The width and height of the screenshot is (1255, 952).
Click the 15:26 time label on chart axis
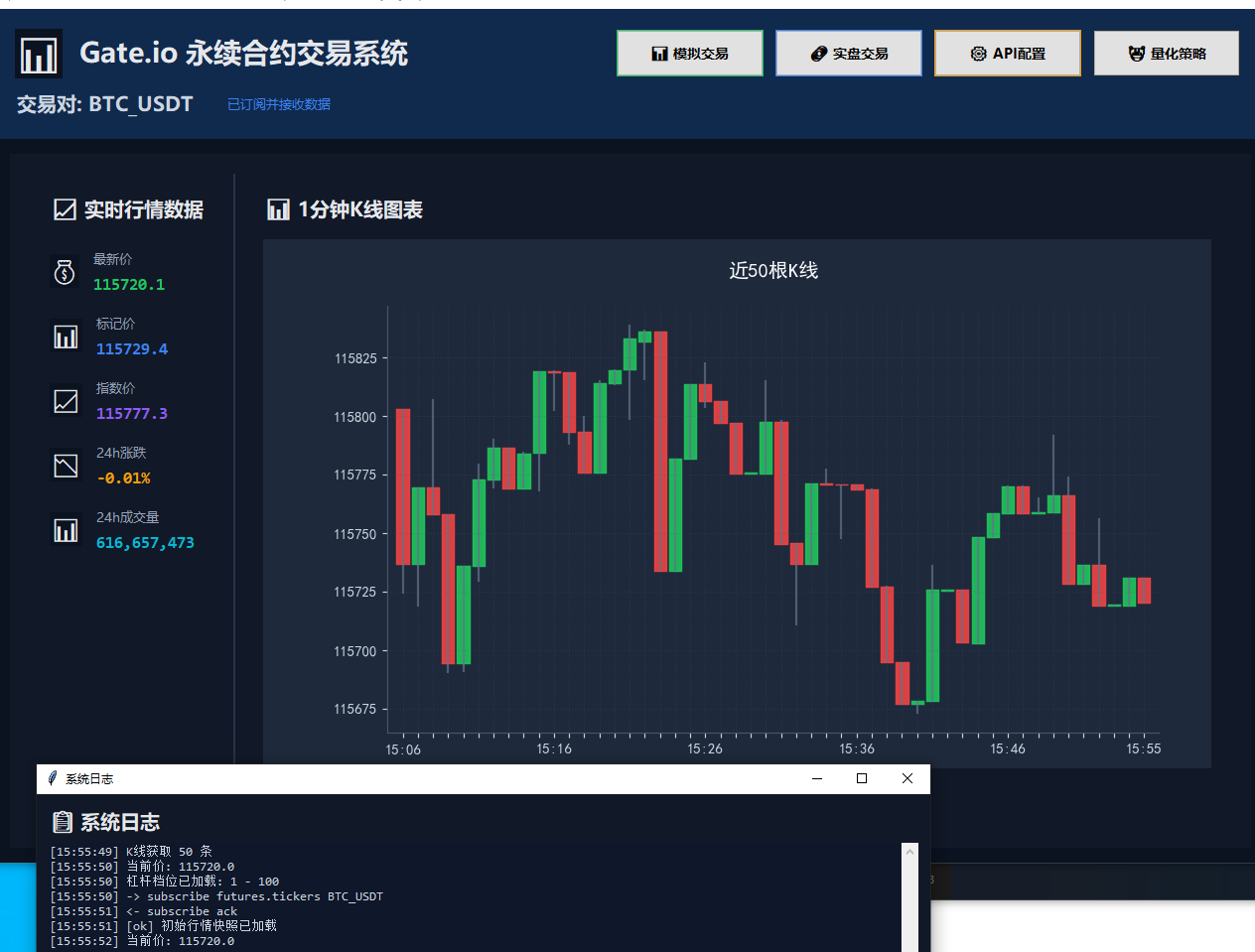tap(705, 748)
